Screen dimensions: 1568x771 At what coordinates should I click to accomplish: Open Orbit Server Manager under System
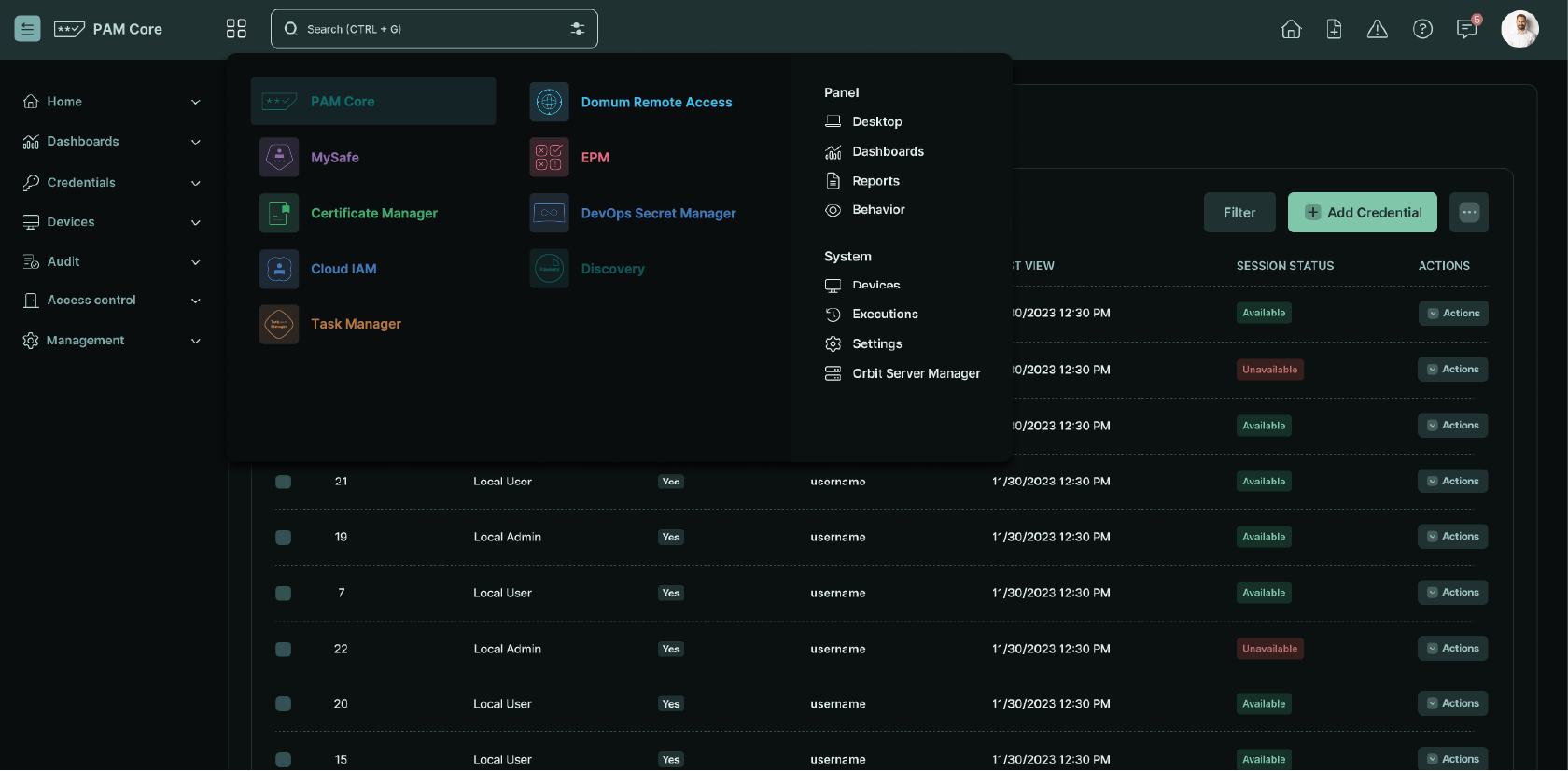point(903,373)
